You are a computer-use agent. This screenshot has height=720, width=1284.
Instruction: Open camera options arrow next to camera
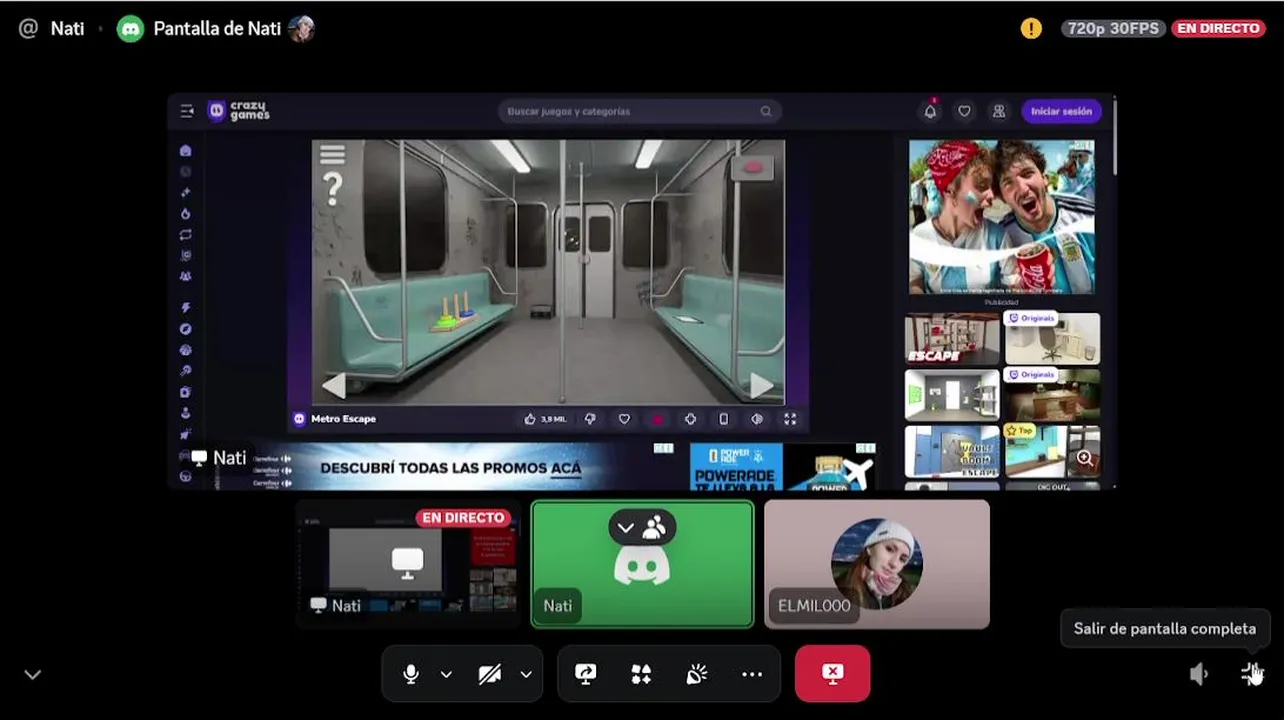coord(526,674)
